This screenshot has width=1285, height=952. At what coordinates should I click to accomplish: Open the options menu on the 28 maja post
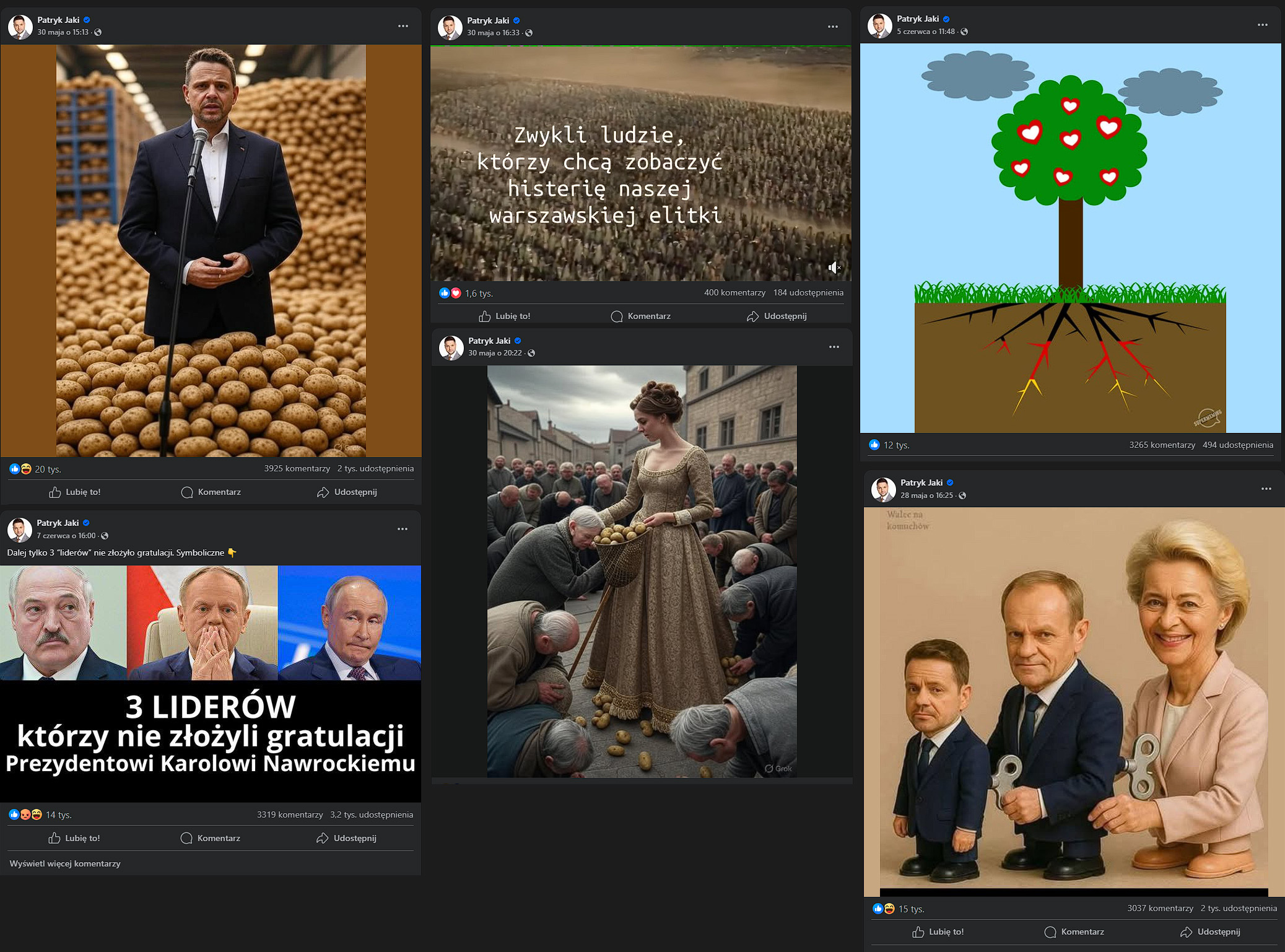[x=1266, y=489]
